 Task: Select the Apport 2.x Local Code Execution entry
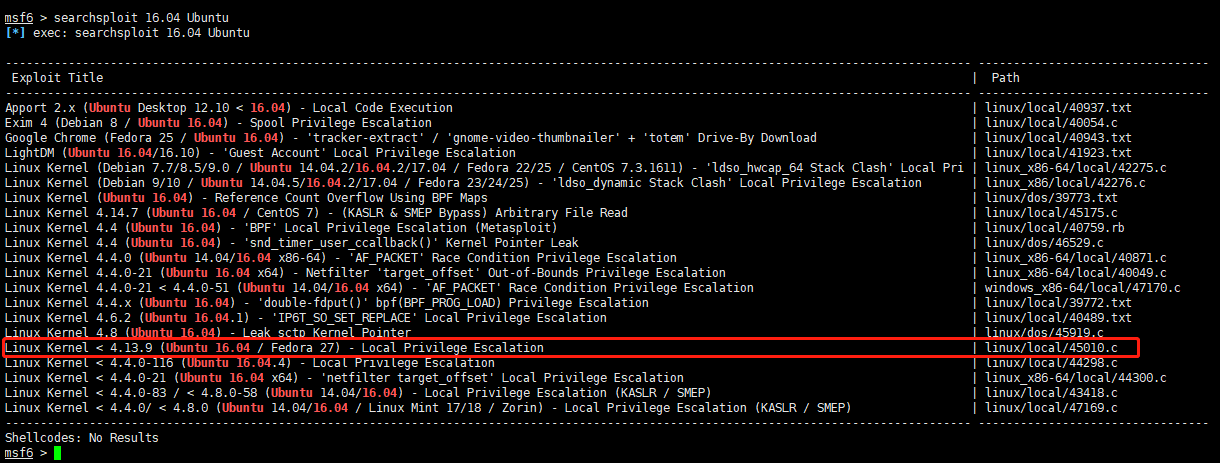click(x=229, y=108)
